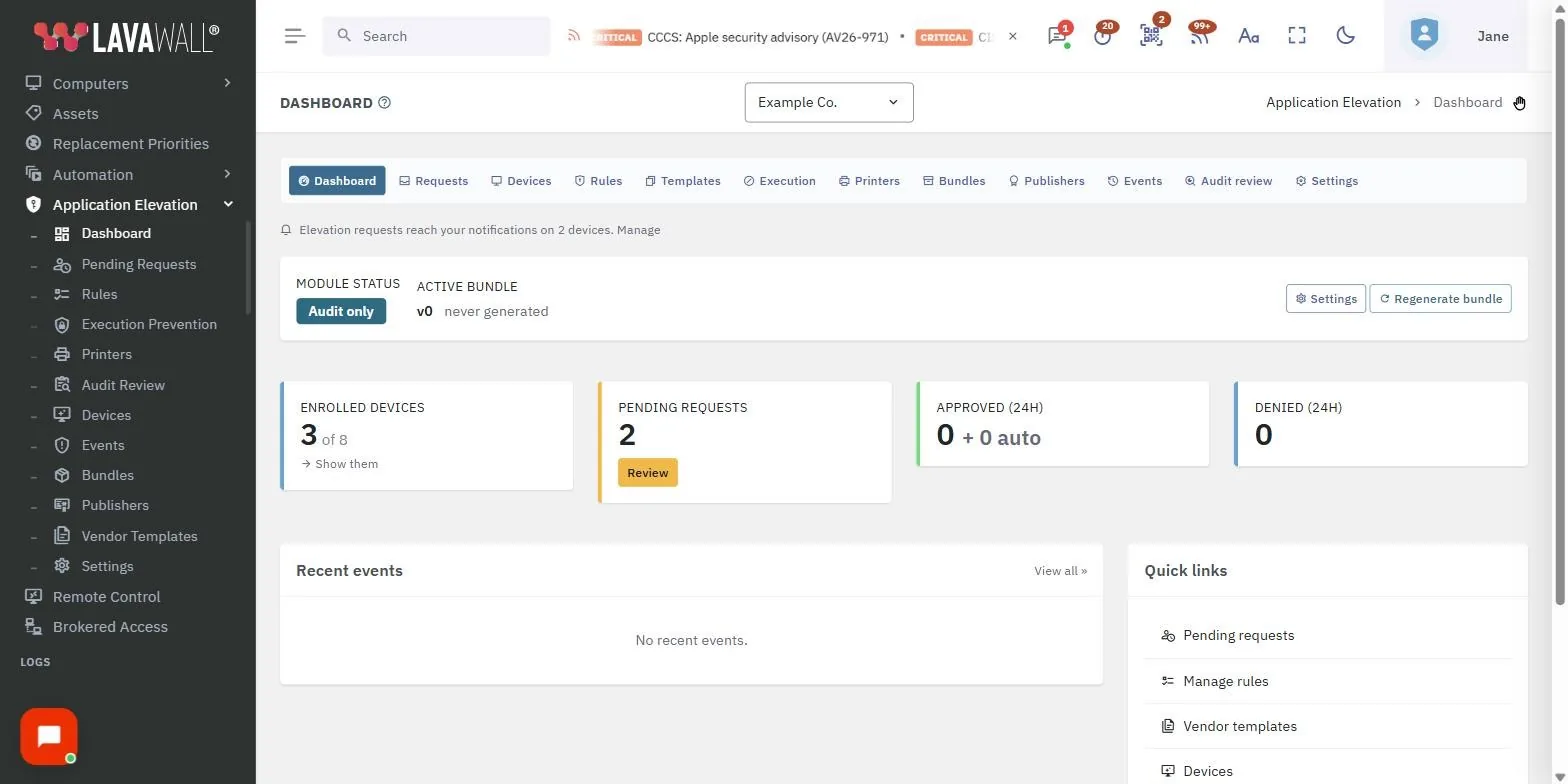Image resolution: width=1568 pixels, height=784 pixels.
Task: Click the Vendor Templates icon in the sidebar
Action: 62,536
